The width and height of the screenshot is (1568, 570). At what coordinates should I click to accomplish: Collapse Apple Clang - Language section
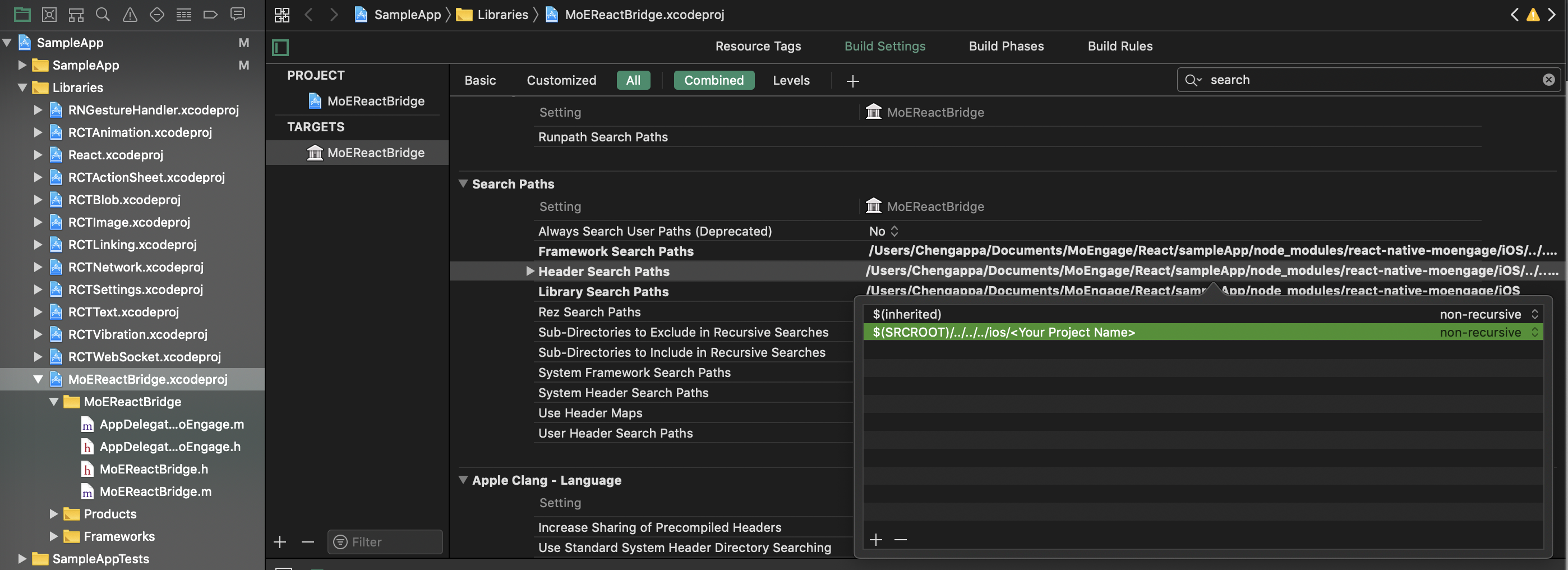click(x=463, y=480)
